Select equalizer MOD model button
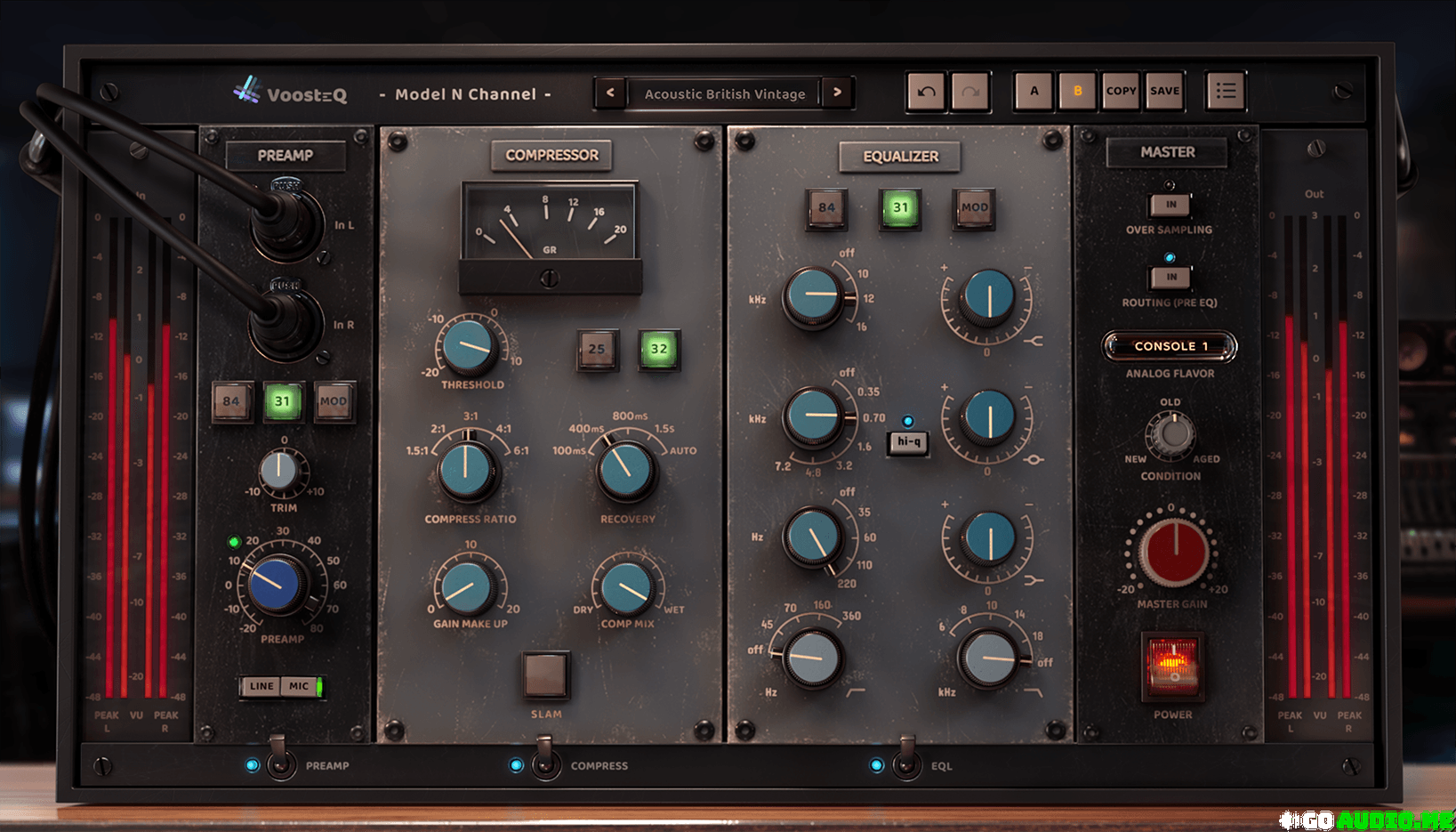The height and width of the screenshot is (832, 1456). click(x=974, y=208)
